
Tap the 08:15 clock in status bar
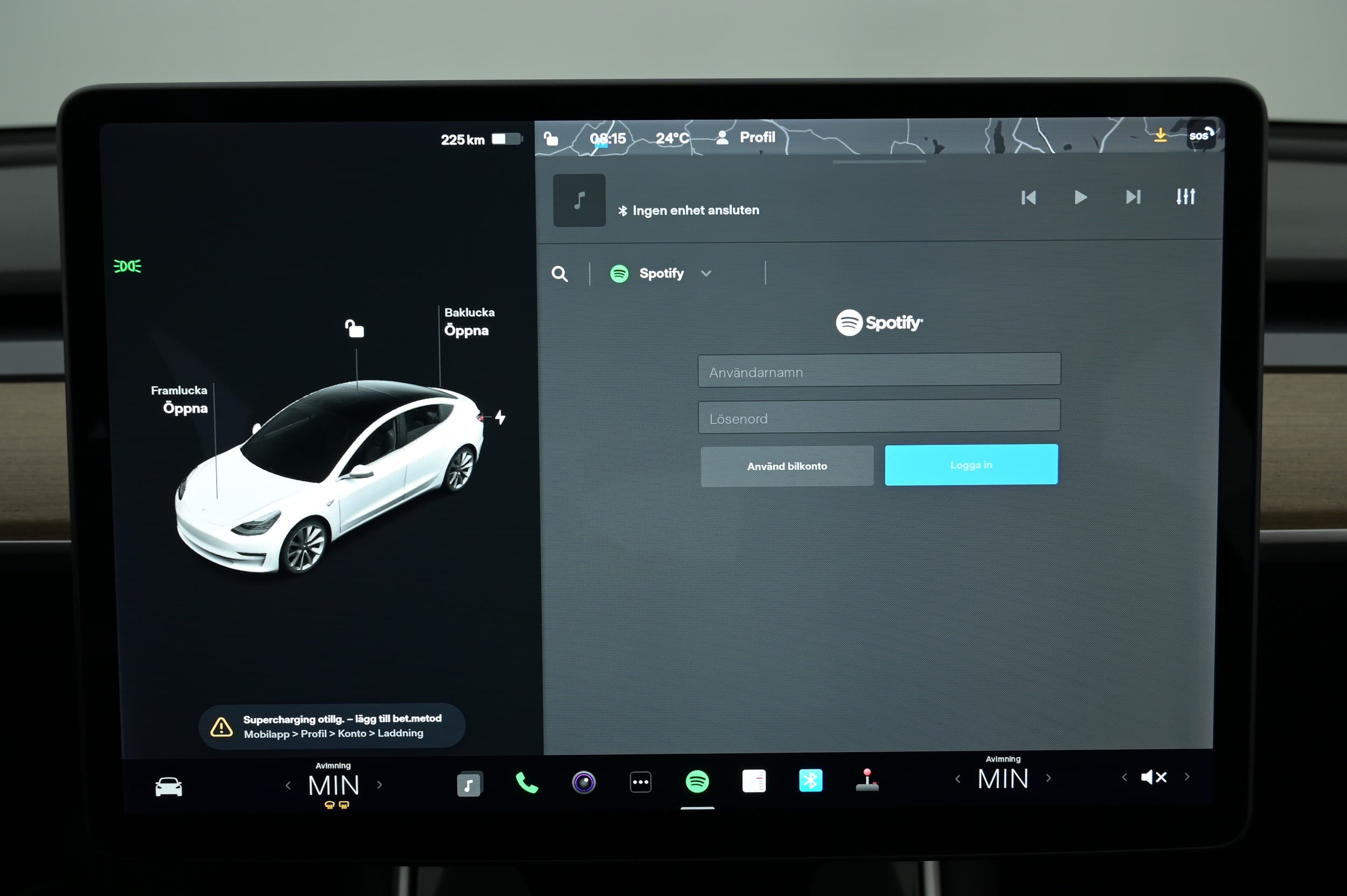pyautogui.click(x=608, y=138)
